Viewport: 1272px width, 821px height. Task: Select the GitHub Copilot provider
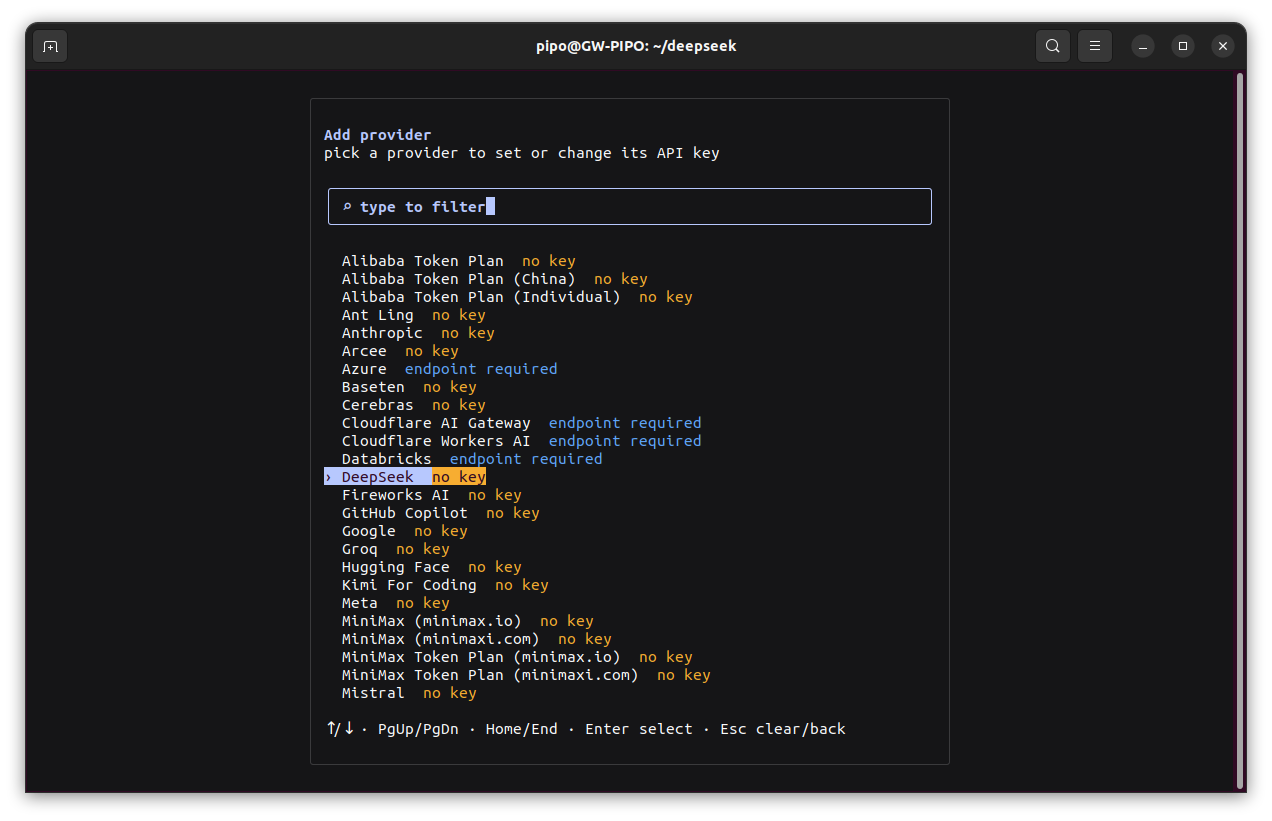coord(440,513)
